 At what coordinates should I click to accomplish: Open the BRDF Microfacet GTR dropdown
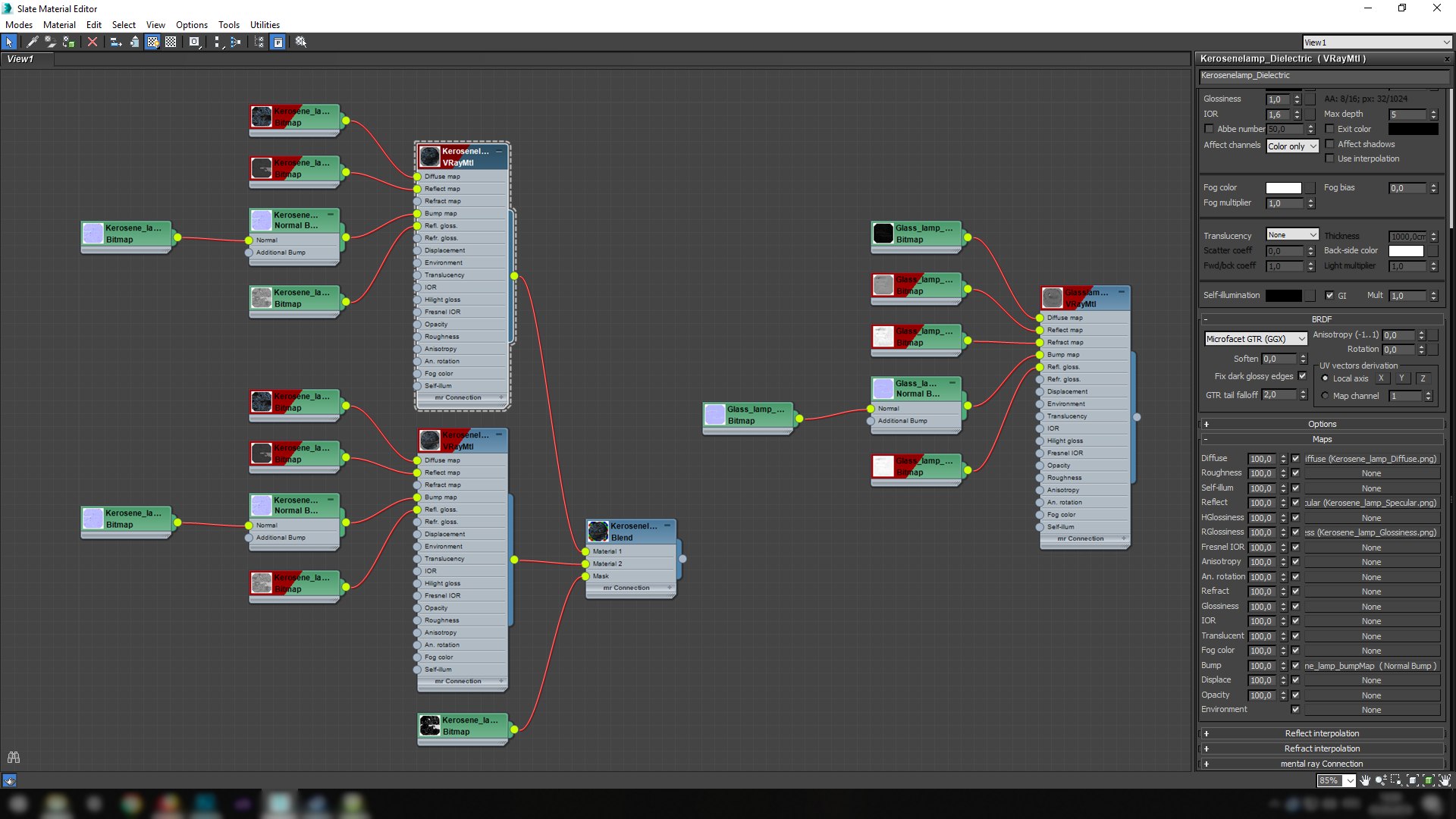[x=1256, y=339]
